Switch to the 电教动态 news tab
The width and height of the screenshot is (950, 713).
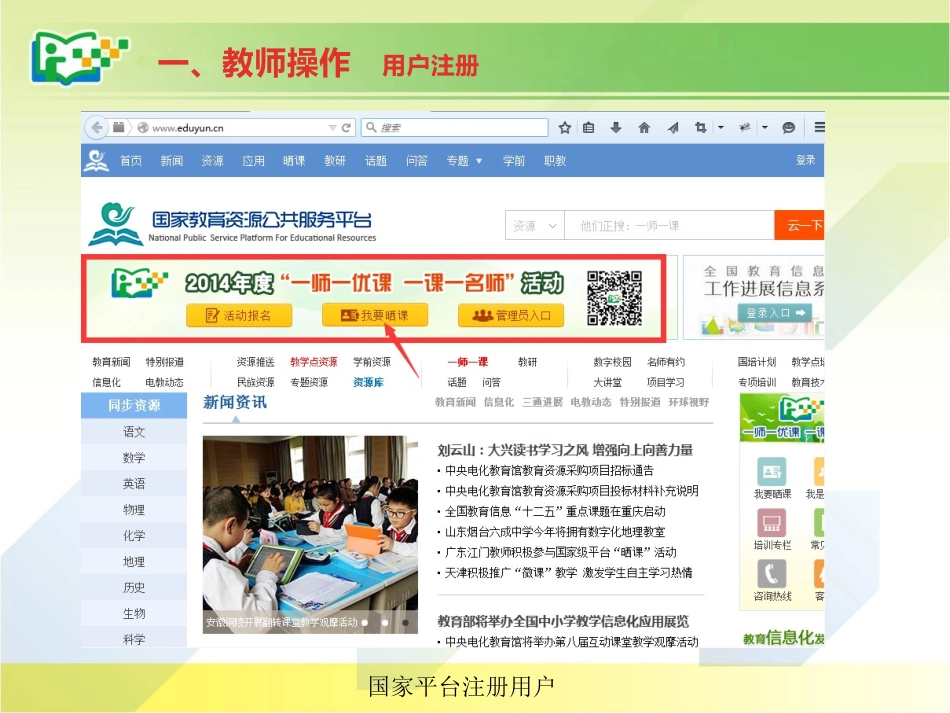click(x=591, y=402)
